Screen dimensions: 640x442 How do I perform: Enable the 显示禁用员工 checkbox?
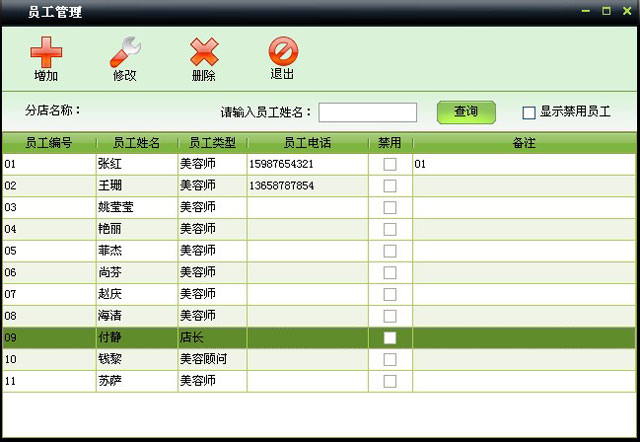(529, 113)
